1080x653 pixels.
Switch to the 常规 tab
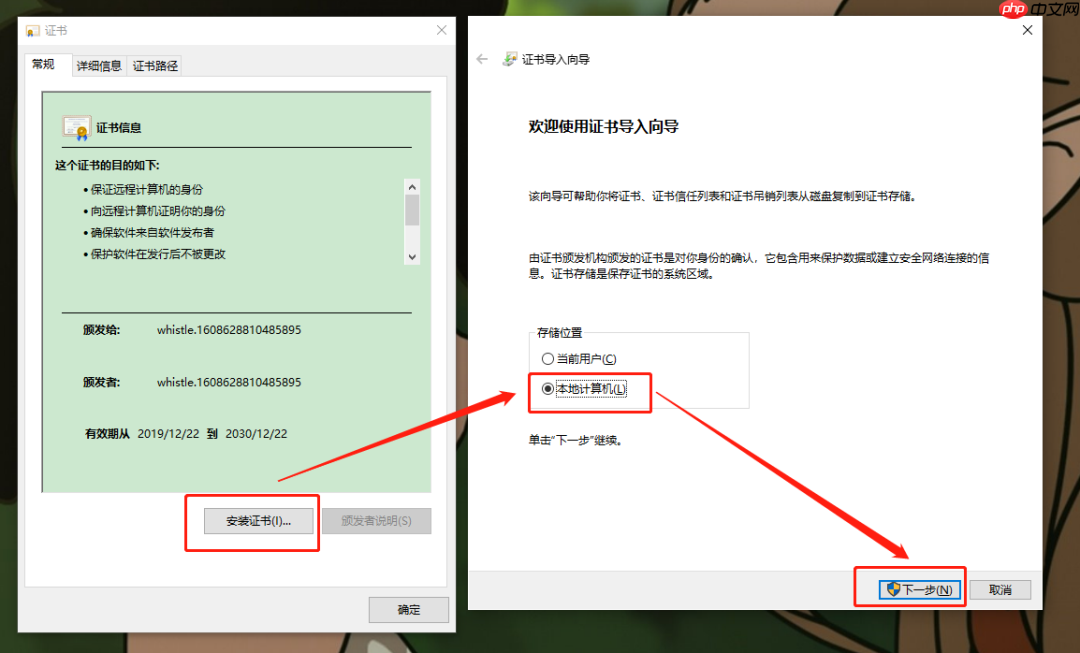[x=46, y=65]
